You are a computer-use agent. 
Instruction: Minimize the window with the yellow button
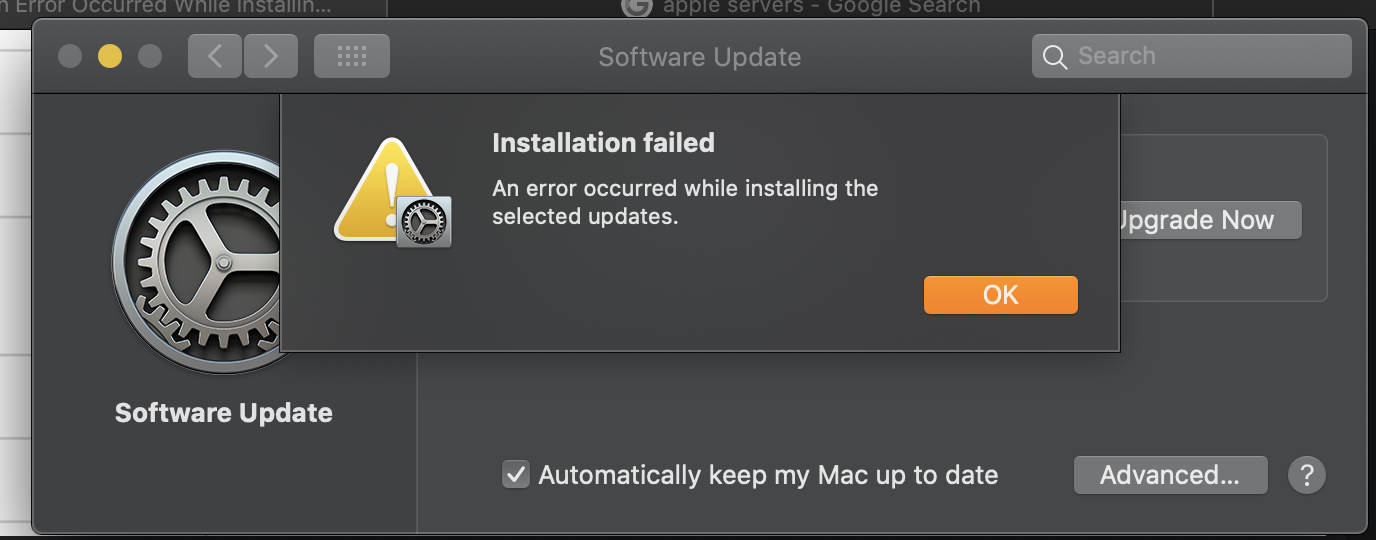(110, 56)
